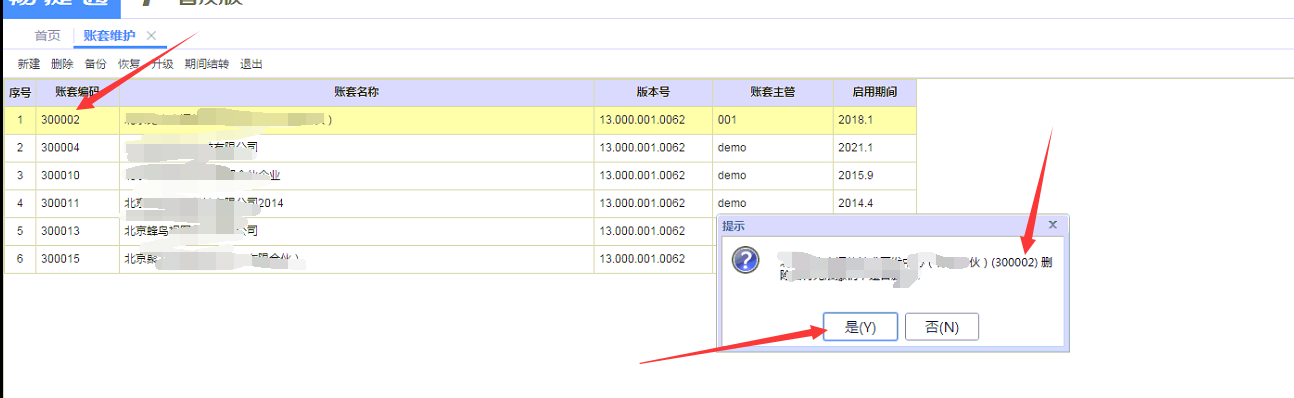Click 恢复 in the toolbar
The image size is (1294, 398).
tap(129, 64)
